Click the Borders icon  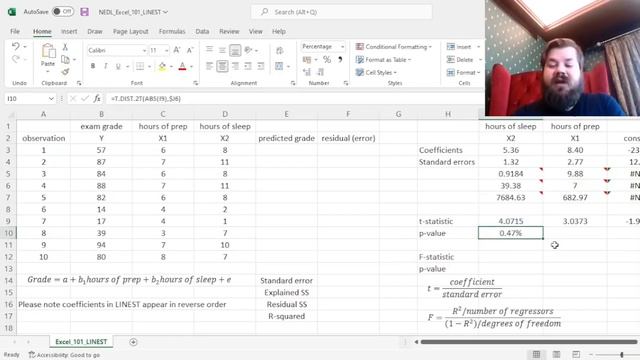pos(140,66)
